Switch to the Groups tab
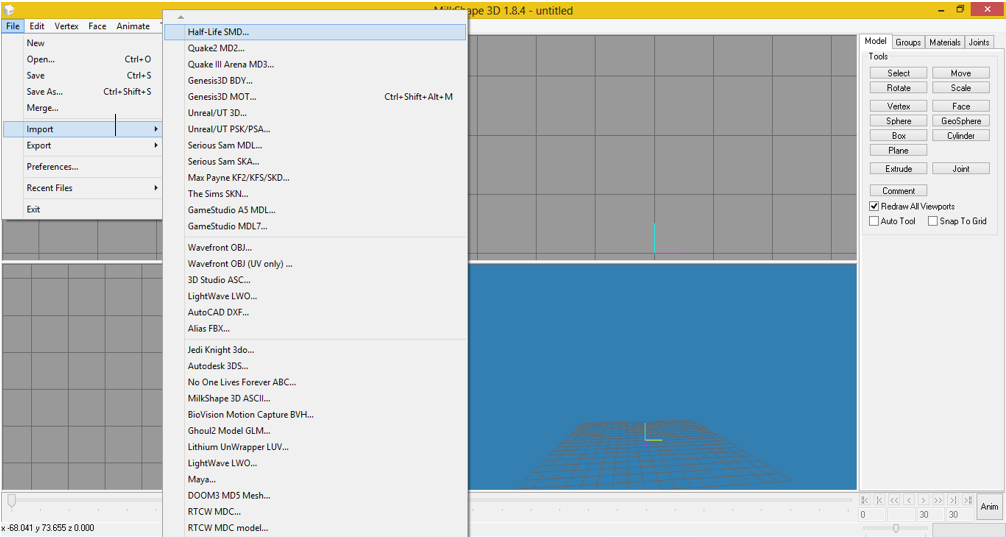1006x537 pixels. 908,42
